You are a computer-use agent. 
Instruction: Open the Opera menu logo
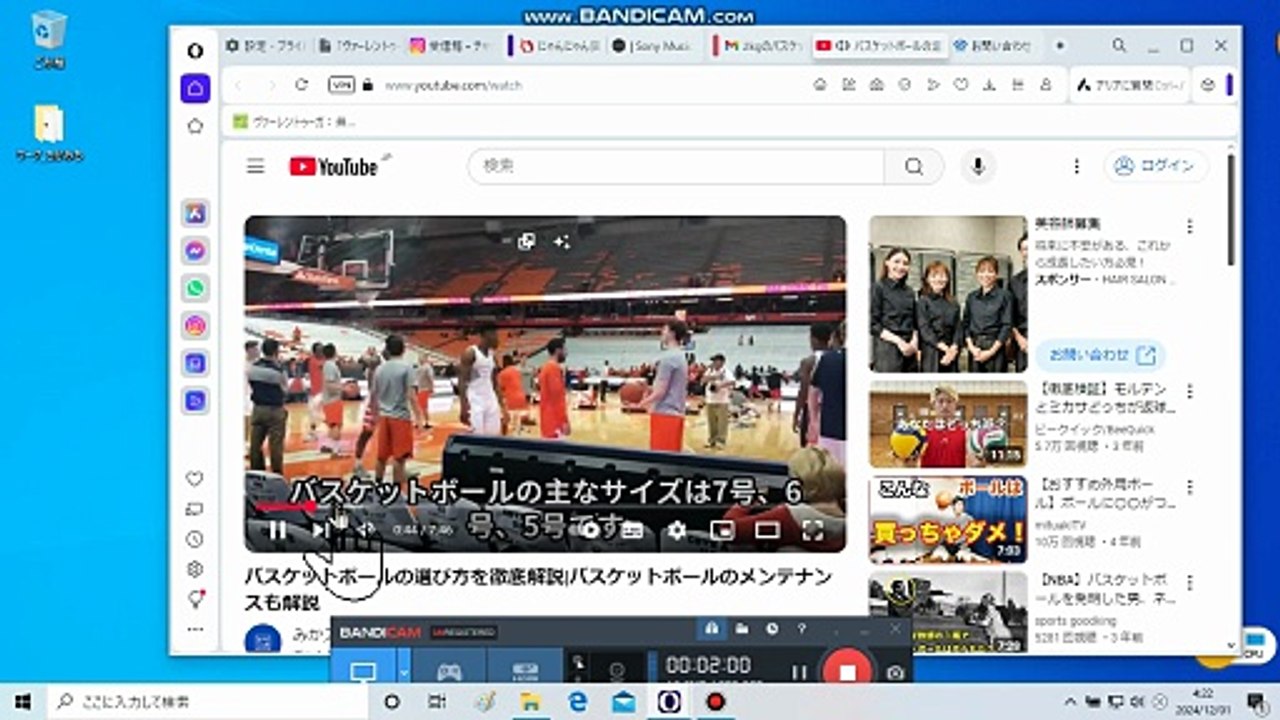pos(195,50)
